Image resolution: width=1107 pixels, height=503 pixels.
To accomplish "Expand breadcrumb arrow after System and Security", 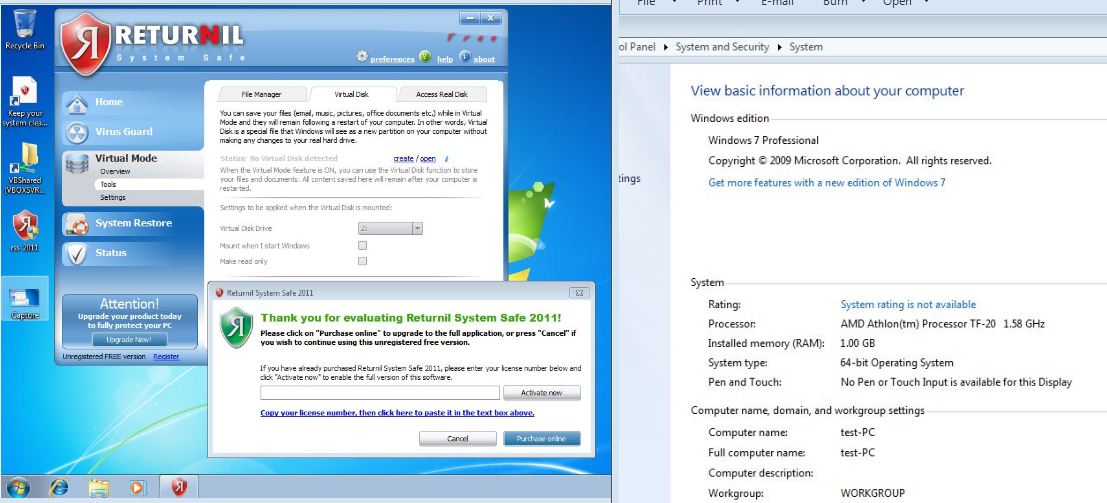I will (x=779, y=47).
